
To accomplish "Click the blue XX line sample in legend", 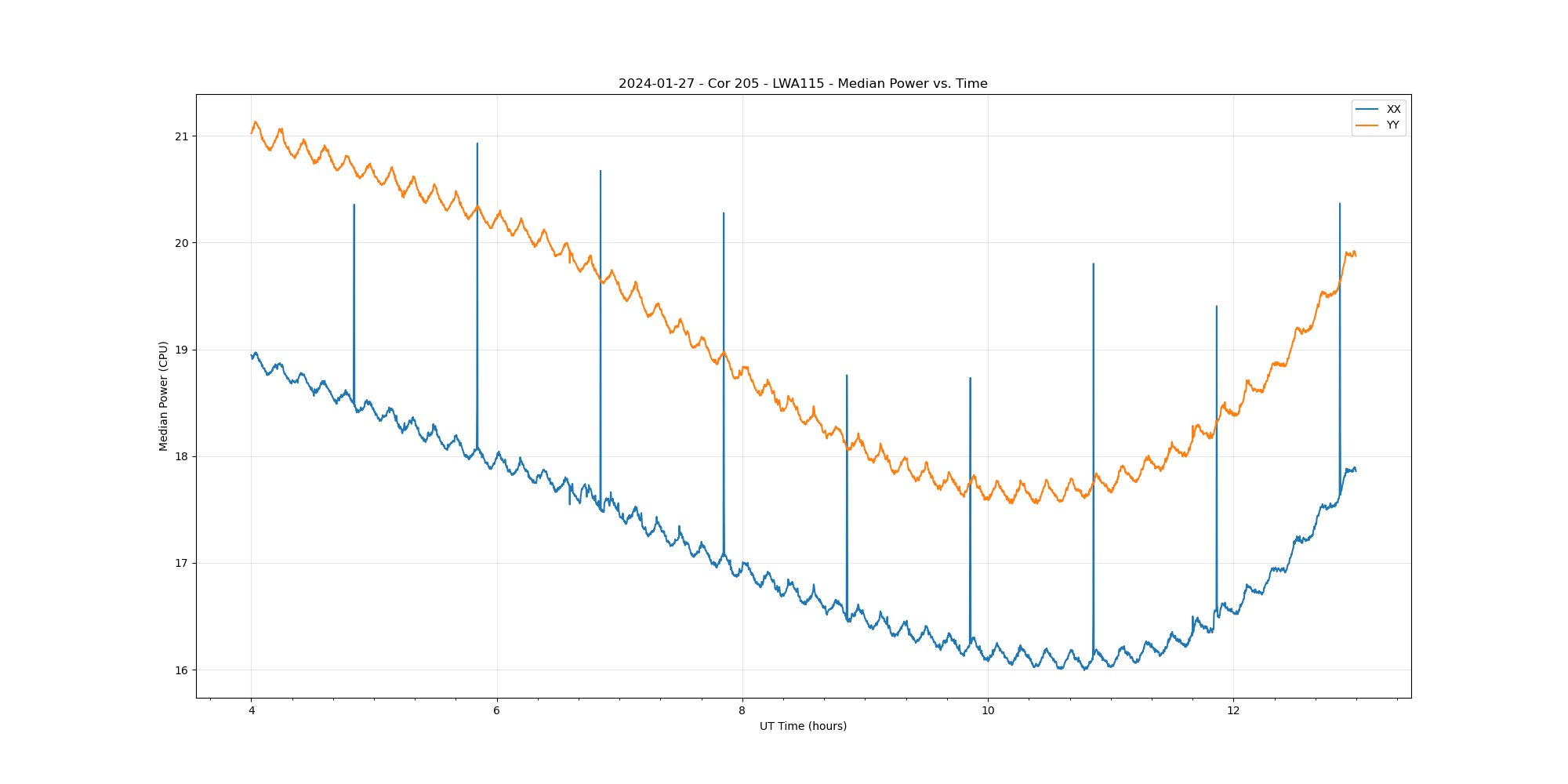I will tap(1368, 109).
